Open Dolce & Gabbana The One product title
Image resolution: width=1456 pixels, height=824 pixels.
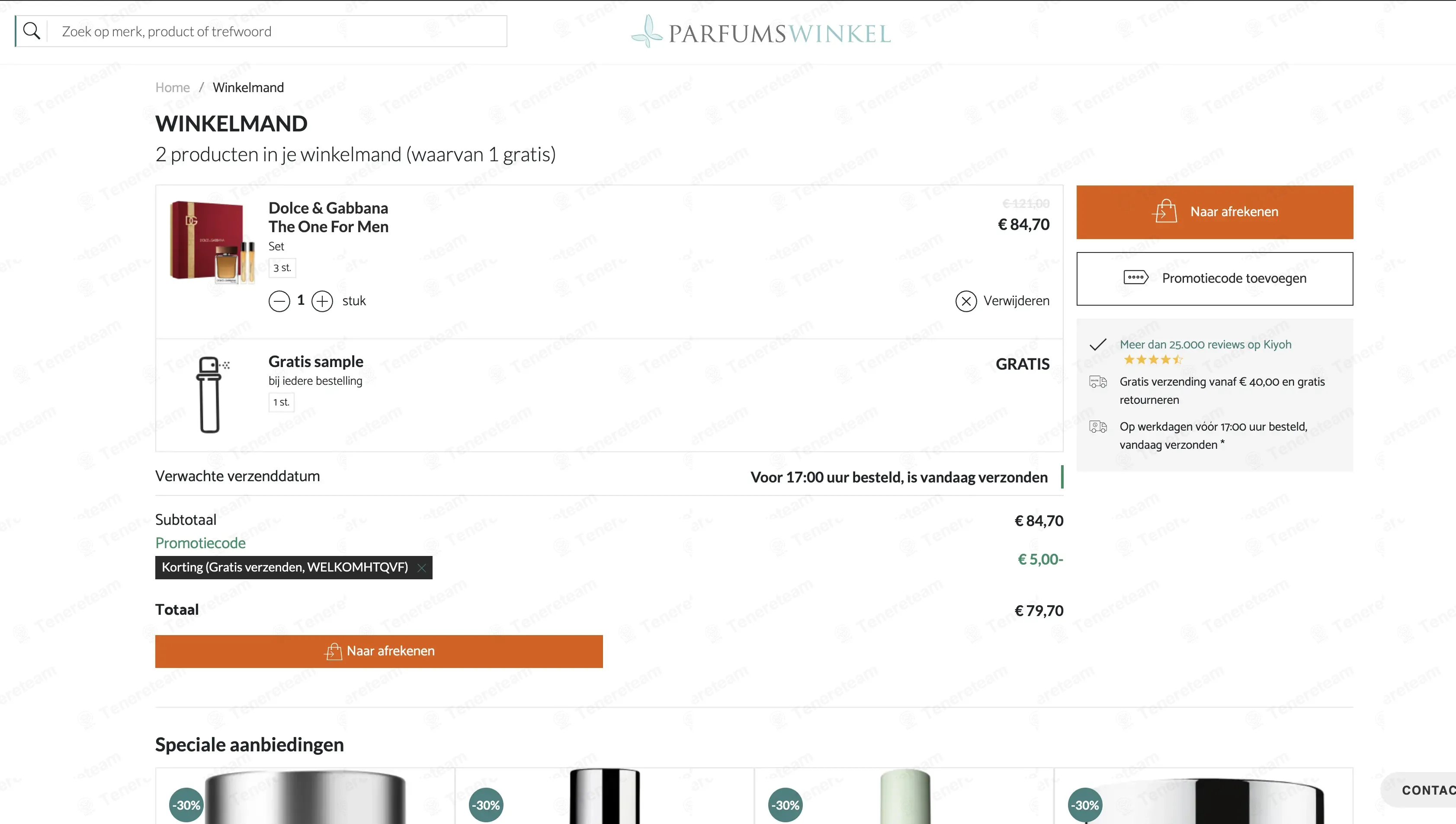pyautogui.click(x=328, y=217)
